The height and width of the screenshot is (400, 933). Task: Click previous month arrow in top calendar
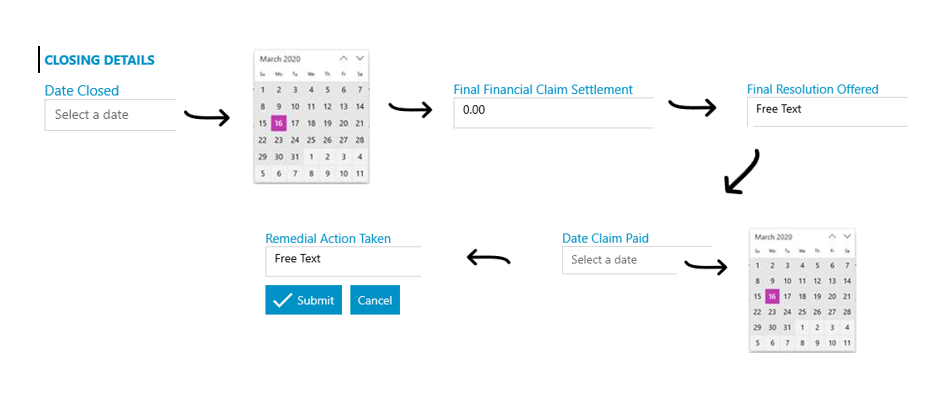point(343,58)
